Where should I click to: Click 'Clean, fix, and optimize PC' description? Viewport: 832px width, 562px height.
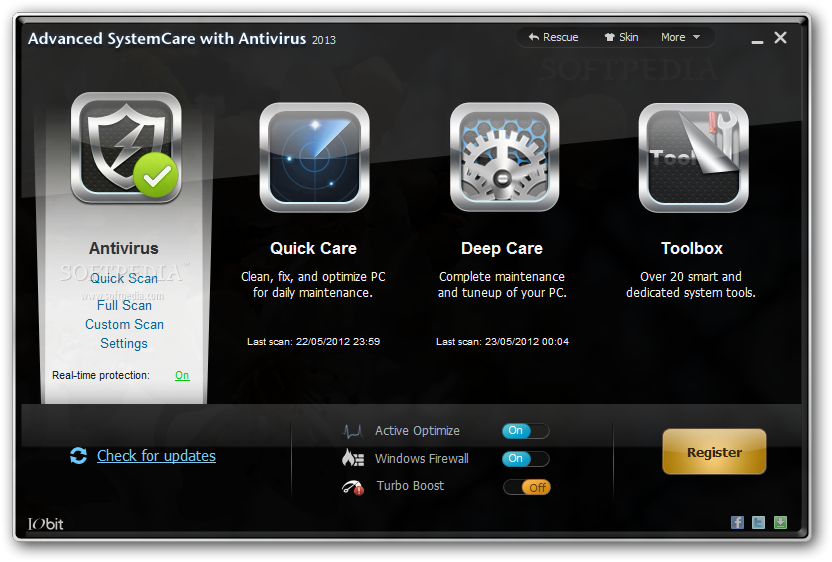pyautogui.click(x=313, y=284)
